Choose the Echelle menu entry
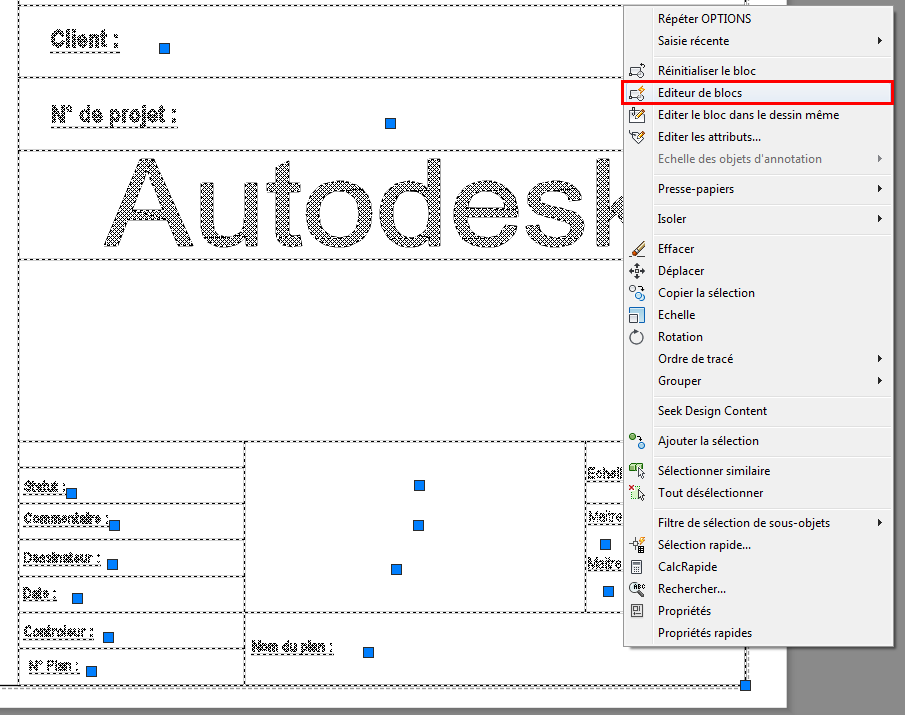The image size is (905, 715). [x=758, y=315]
